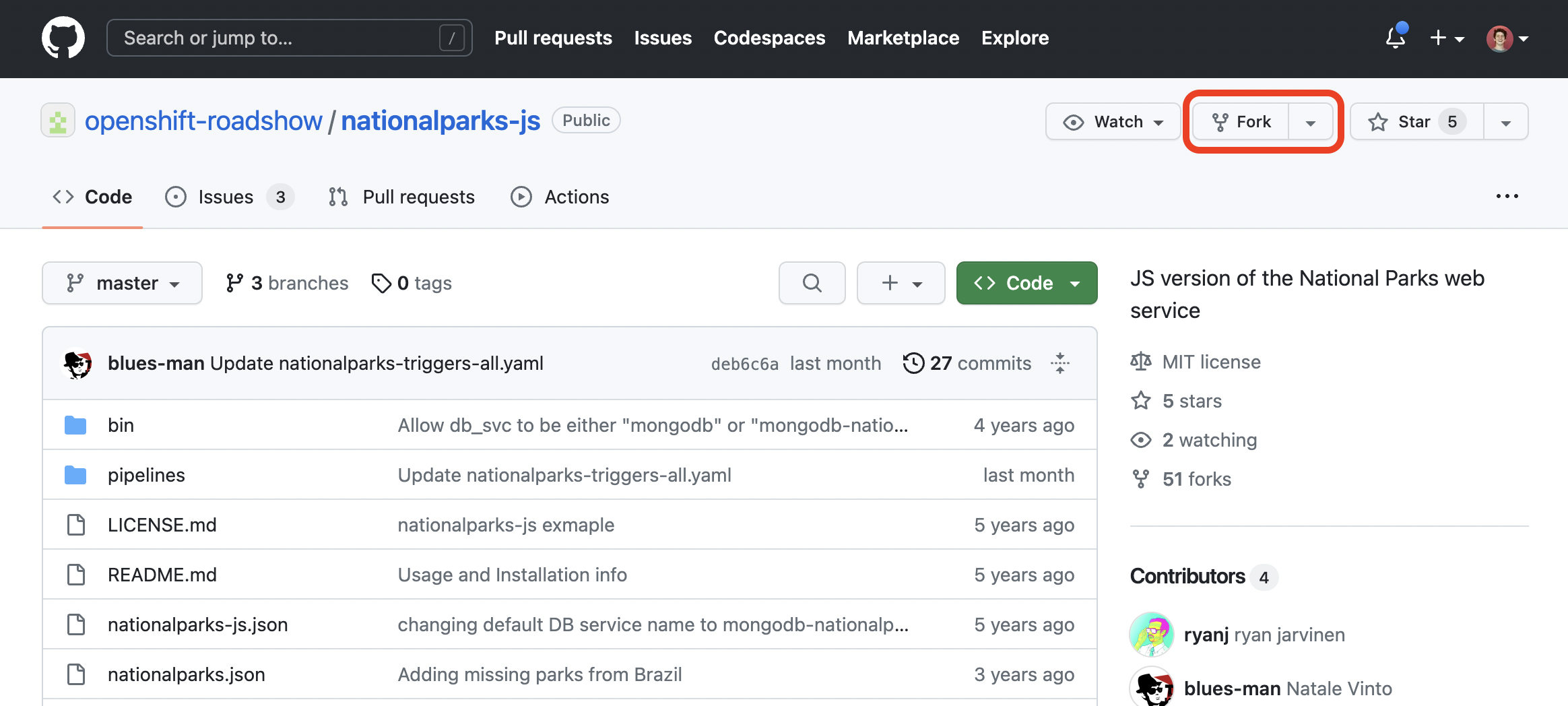This screenshot has width=1568, height=706.
Task: Open blues-man Natale Vinto profile
Action: [x=1288, y=688]
